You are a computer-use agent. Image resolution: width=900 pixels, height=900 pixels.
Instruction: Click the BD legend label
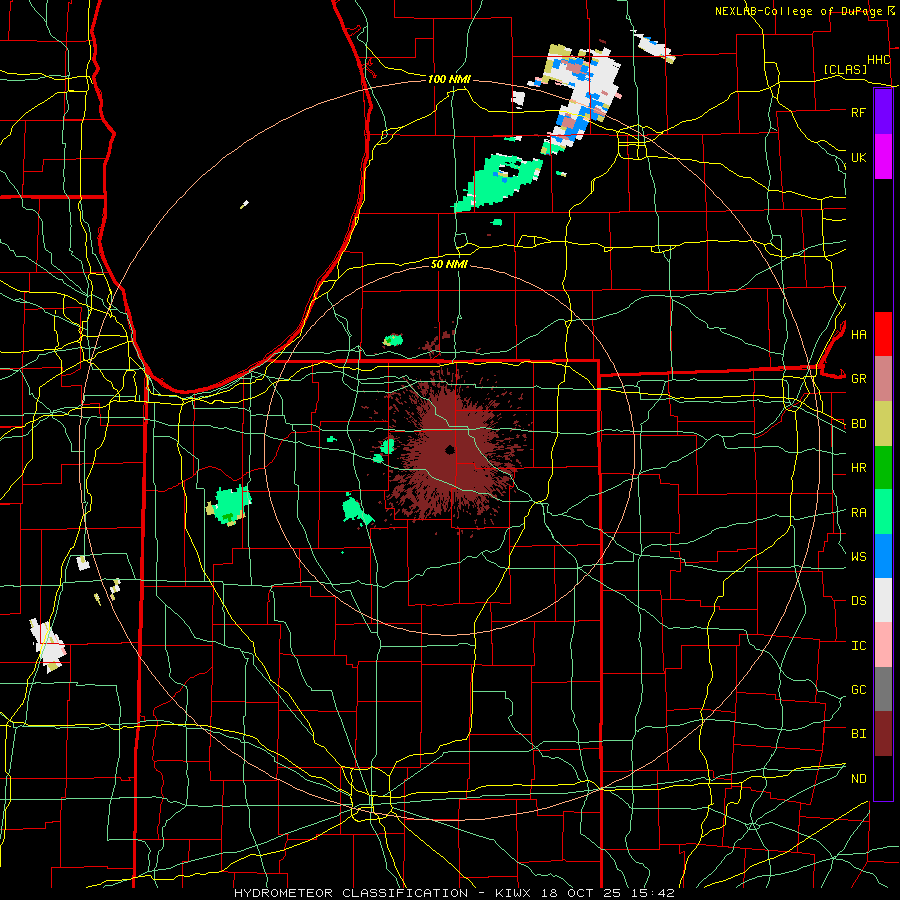pos(858,424)
